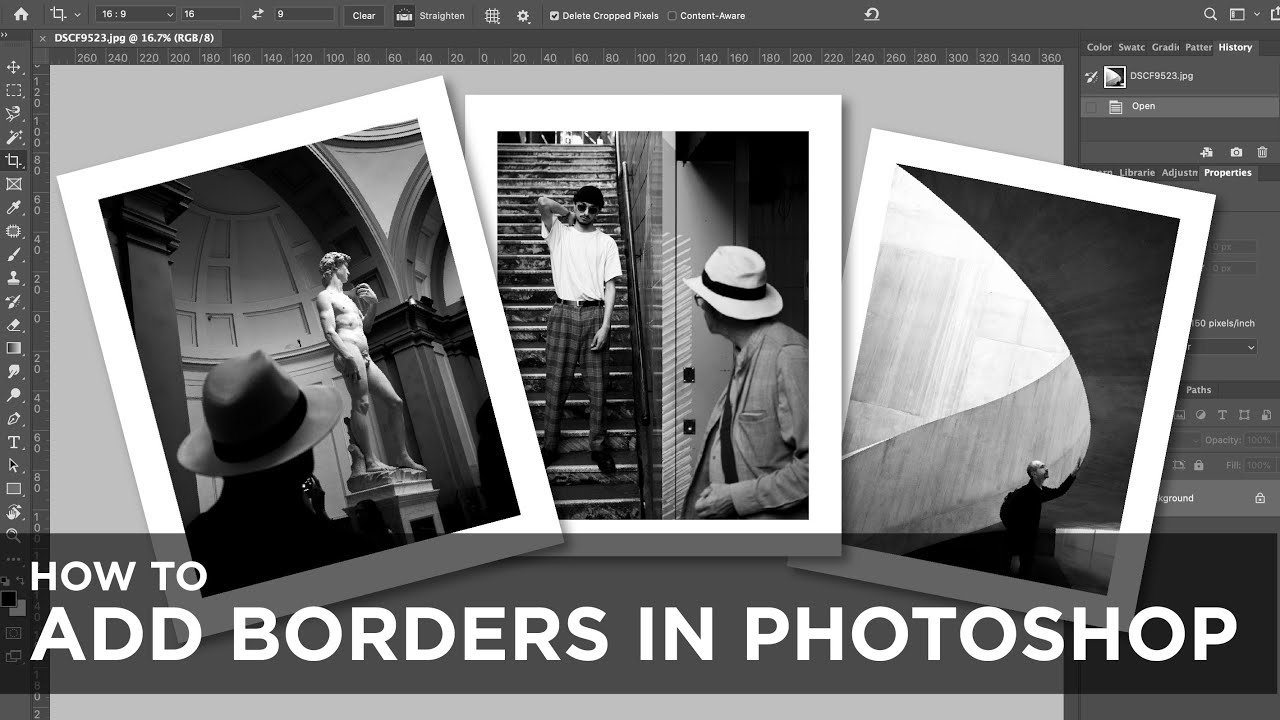Select the Gradient tool

coord(14,348)
